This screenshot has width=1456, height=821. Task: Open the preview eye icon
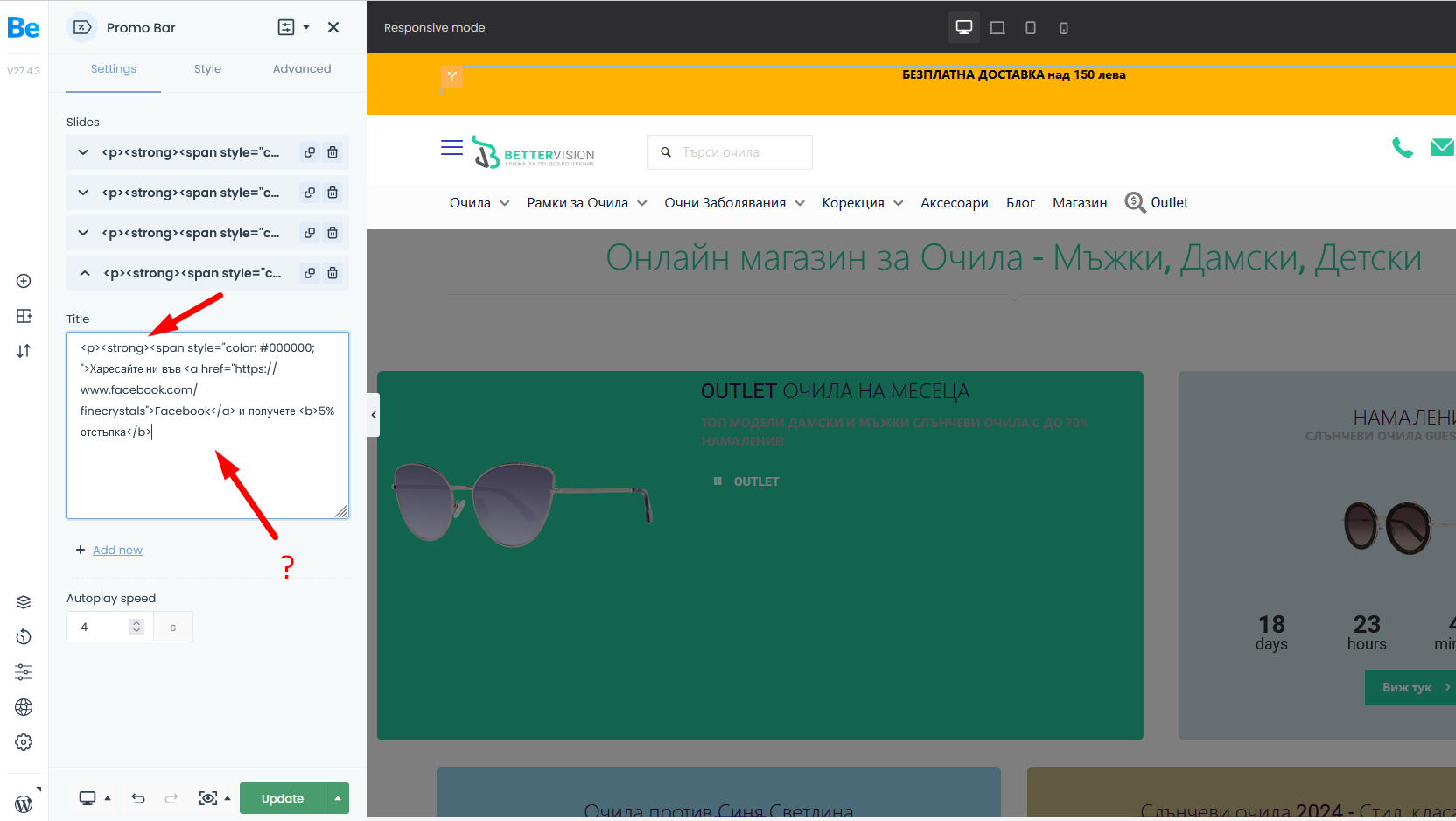coord(208,798)
